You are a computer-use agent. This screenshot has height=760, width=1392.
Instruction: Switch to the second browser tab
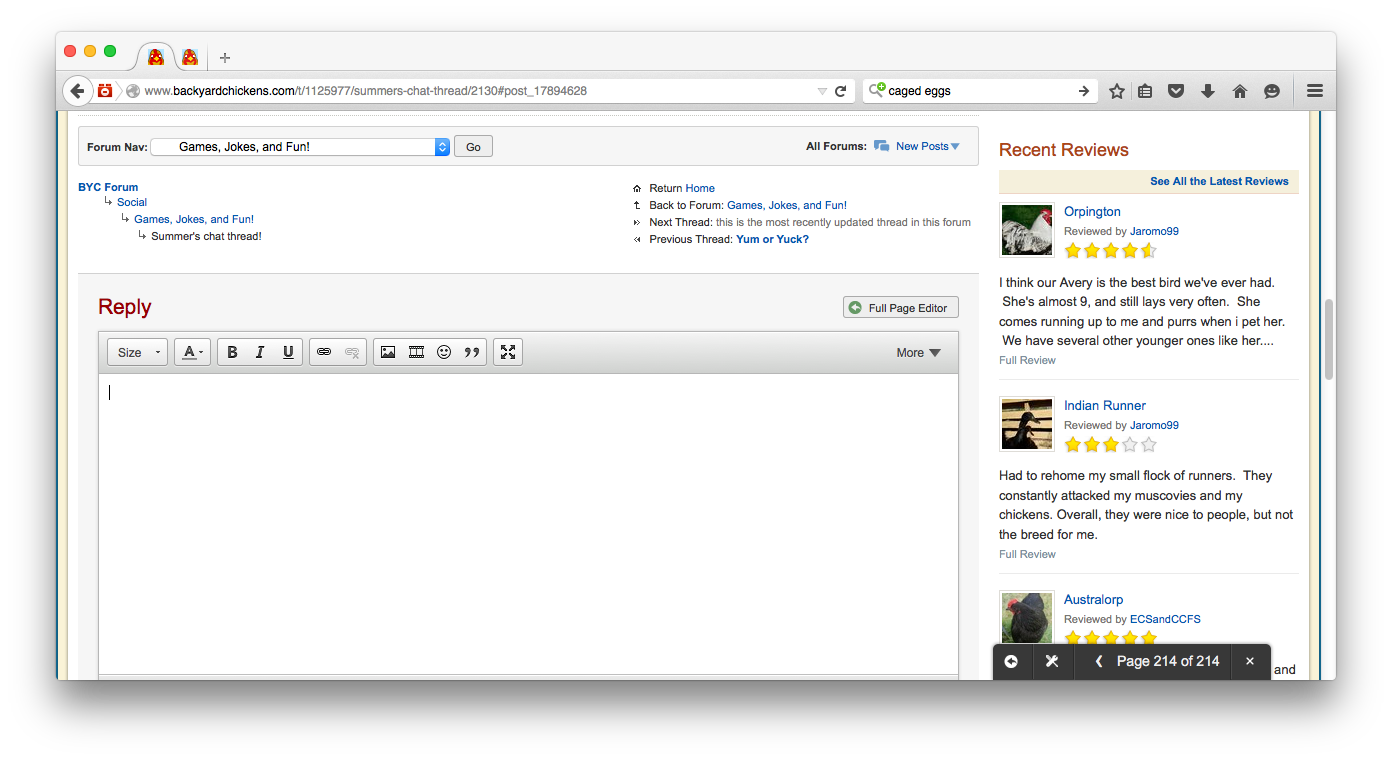point(190,57)
